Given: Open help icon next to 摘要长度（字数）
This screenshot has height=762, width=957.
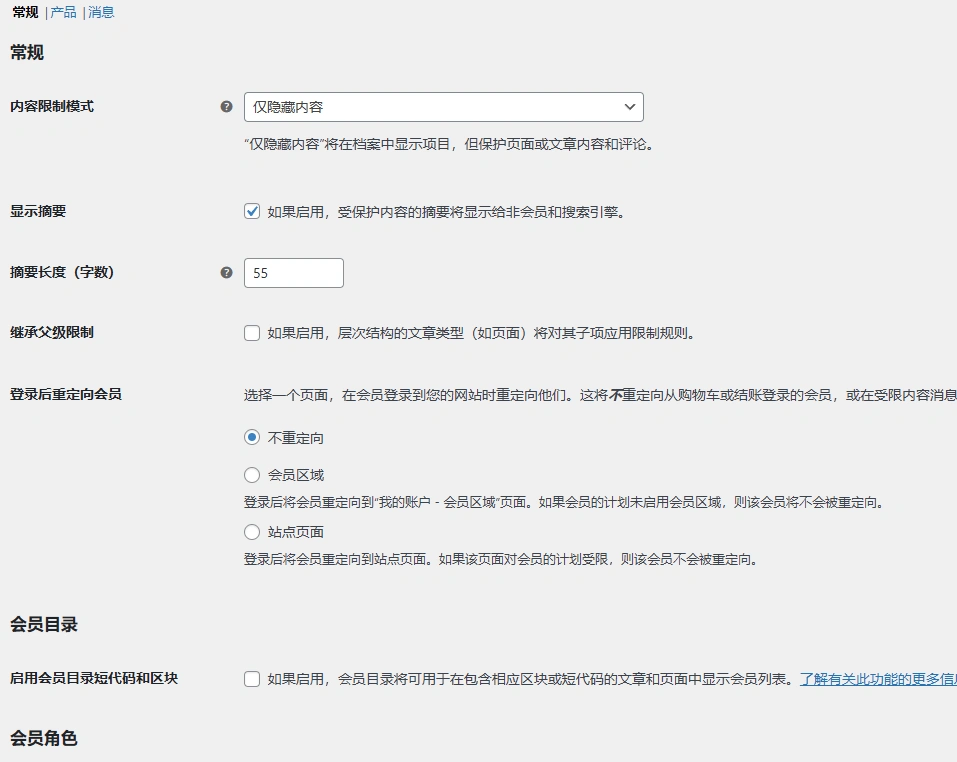Looking at the screenshot, I should pyautogui.click(x=225, y=272).
